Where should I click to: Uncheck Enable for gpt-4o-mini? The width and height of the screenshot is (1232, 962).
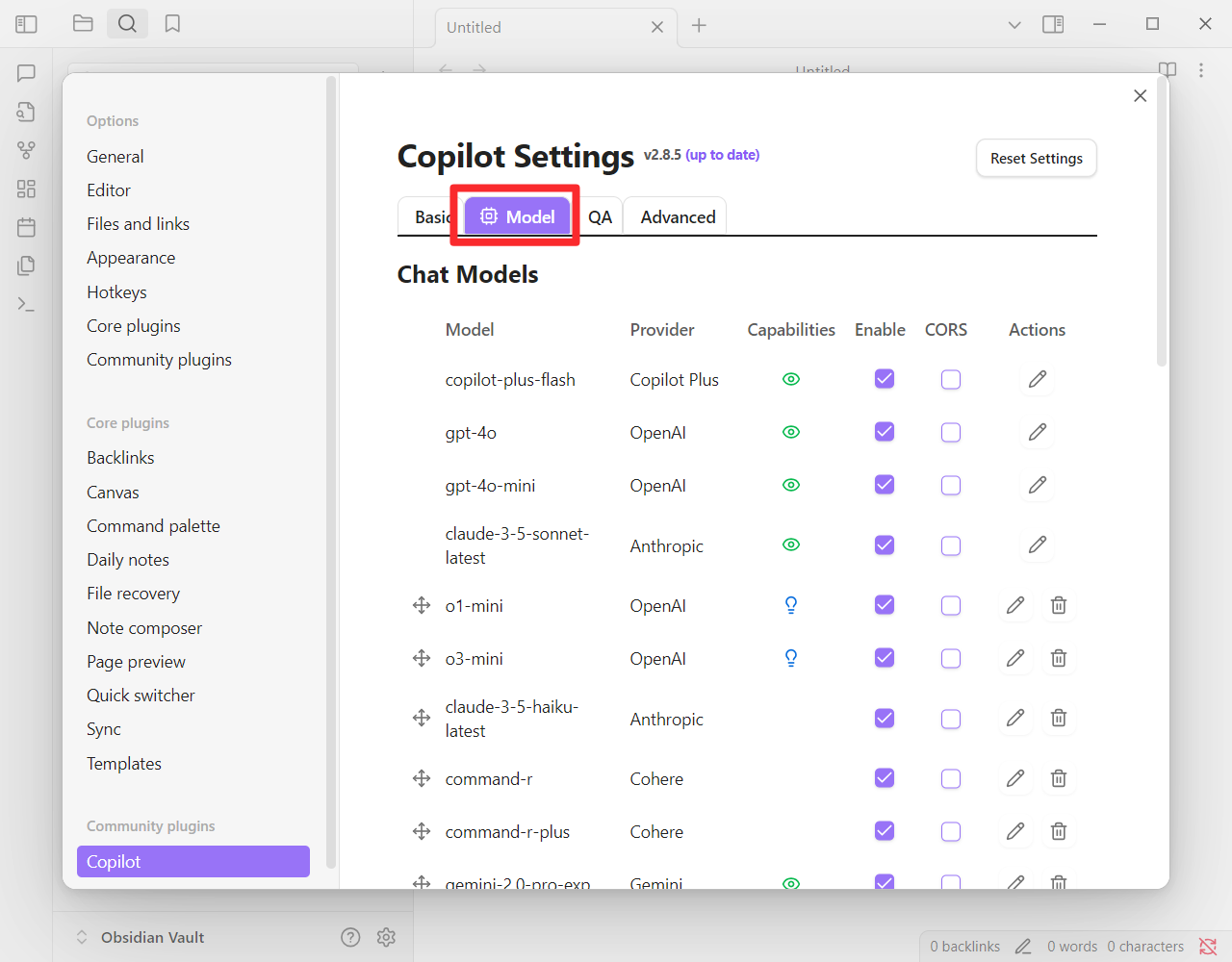[x=885, y=485]
